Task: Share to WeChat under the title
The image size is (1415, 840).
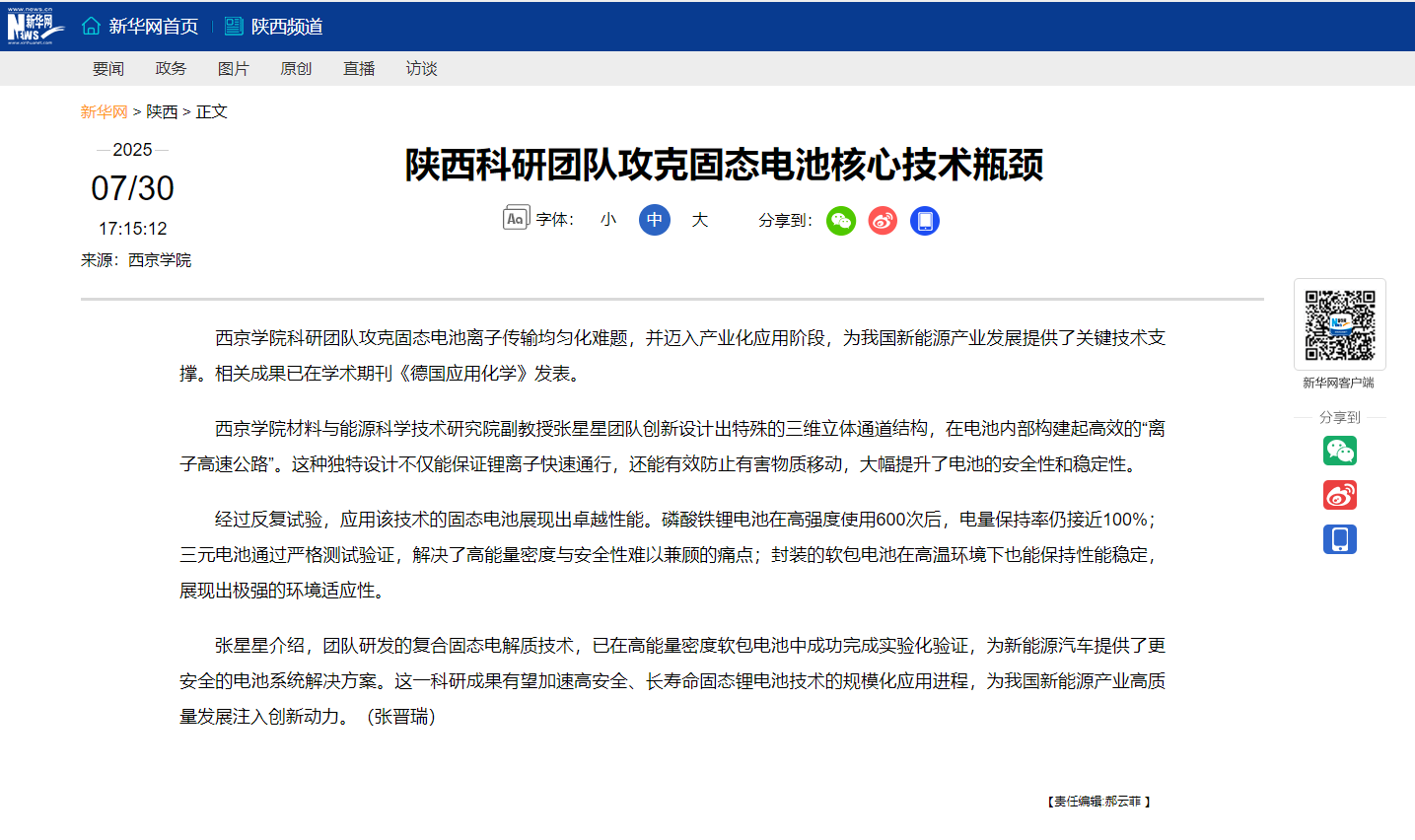Action: pyautogui.click(x=841, y=221)
